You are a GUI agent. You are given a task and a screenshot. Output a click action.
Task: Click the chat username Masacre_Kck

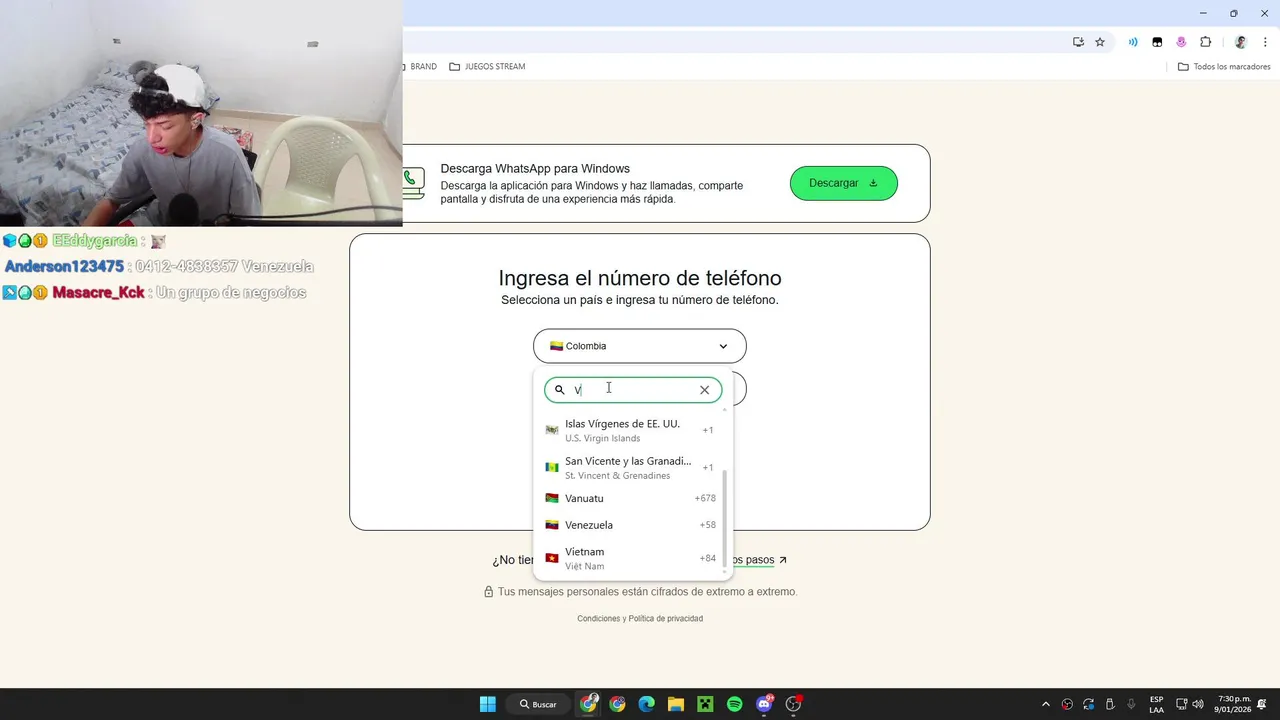(98, 293)
